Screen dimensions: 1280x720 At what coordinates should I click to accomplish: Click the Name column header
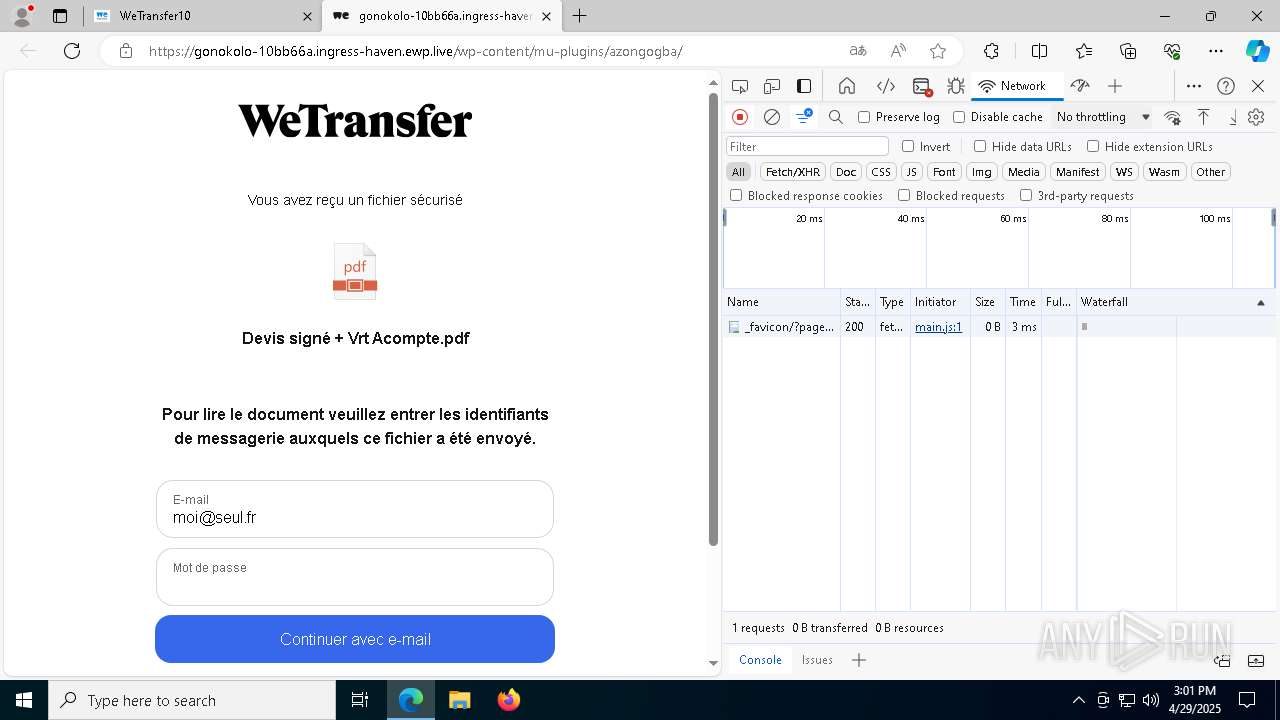click(782, 302)
